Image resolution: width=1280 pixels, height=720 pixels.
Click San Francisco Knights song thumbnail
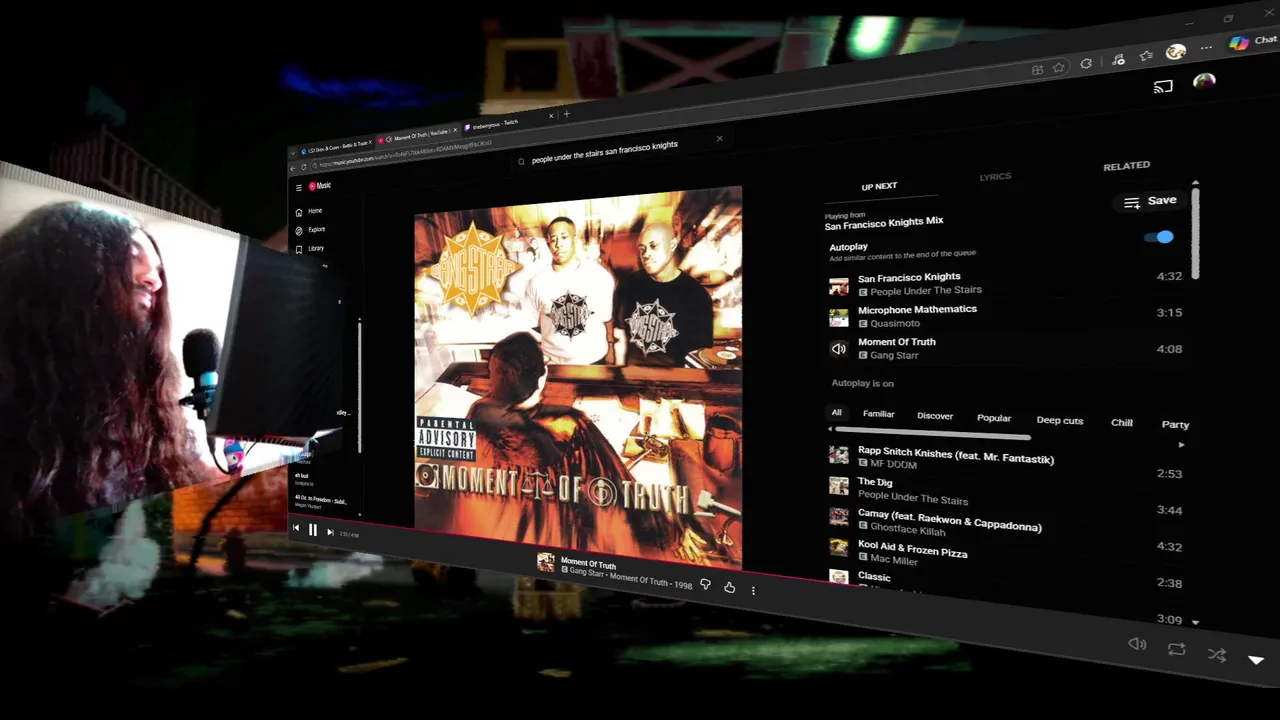click(839, 287)
